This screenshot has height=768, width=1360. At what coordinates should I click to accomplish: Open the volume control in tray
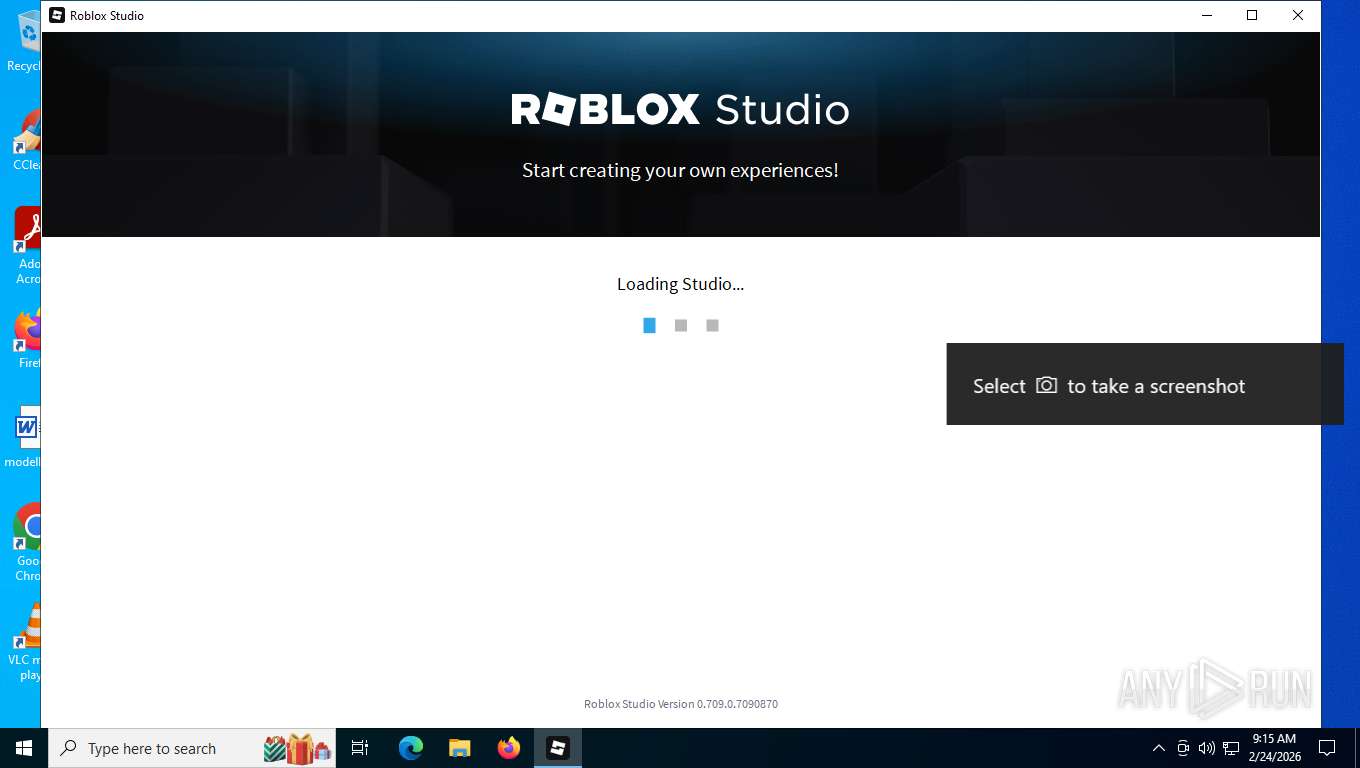click(x=1207, y=748)
